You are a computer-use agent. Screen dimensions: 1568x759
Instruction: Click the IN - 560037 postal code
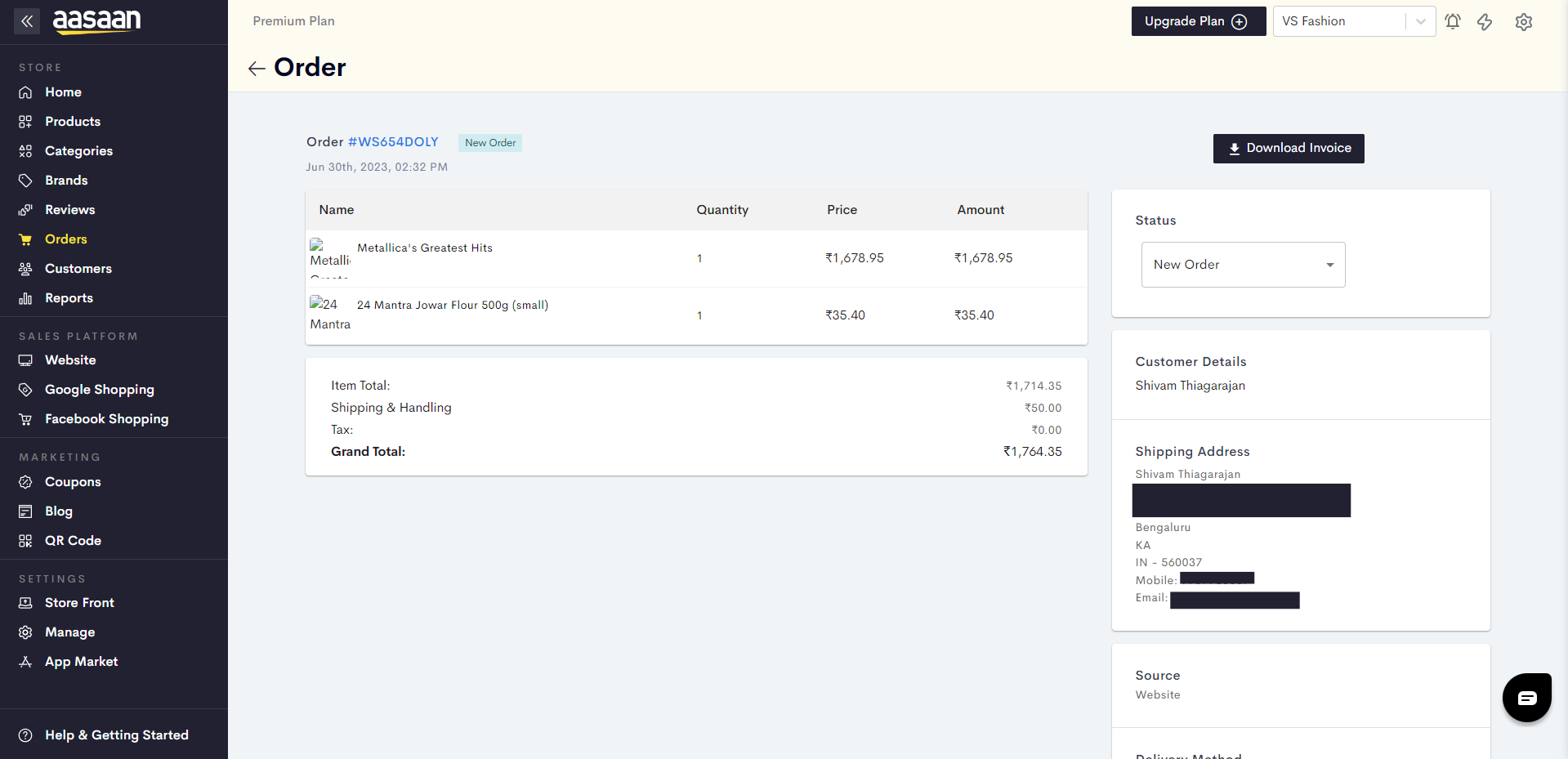1168,562
